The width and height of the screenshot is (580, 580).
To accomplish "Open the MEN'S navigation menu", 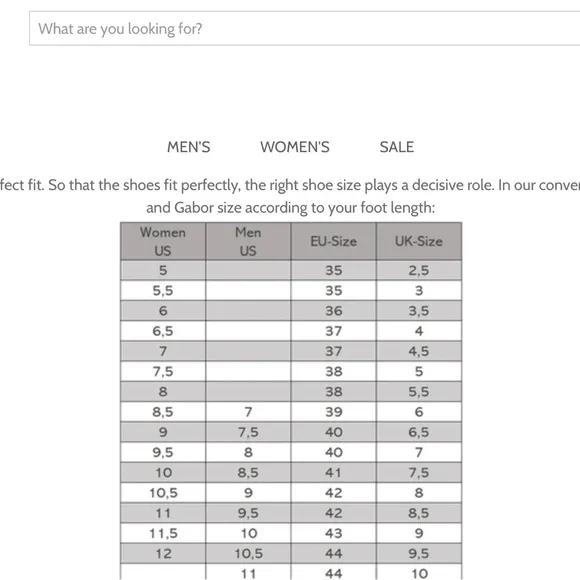I will point(189,147).
